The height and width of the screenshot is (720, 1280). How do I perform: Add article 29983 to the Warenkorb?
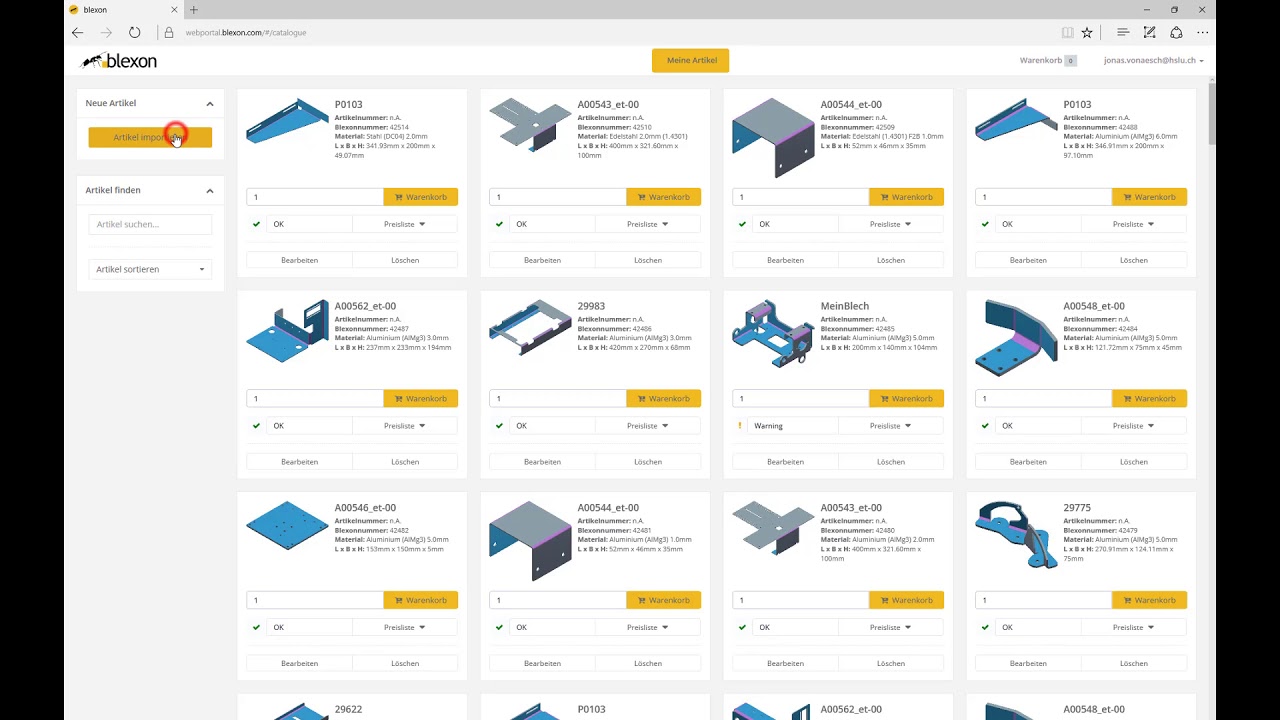coord(663,399)
